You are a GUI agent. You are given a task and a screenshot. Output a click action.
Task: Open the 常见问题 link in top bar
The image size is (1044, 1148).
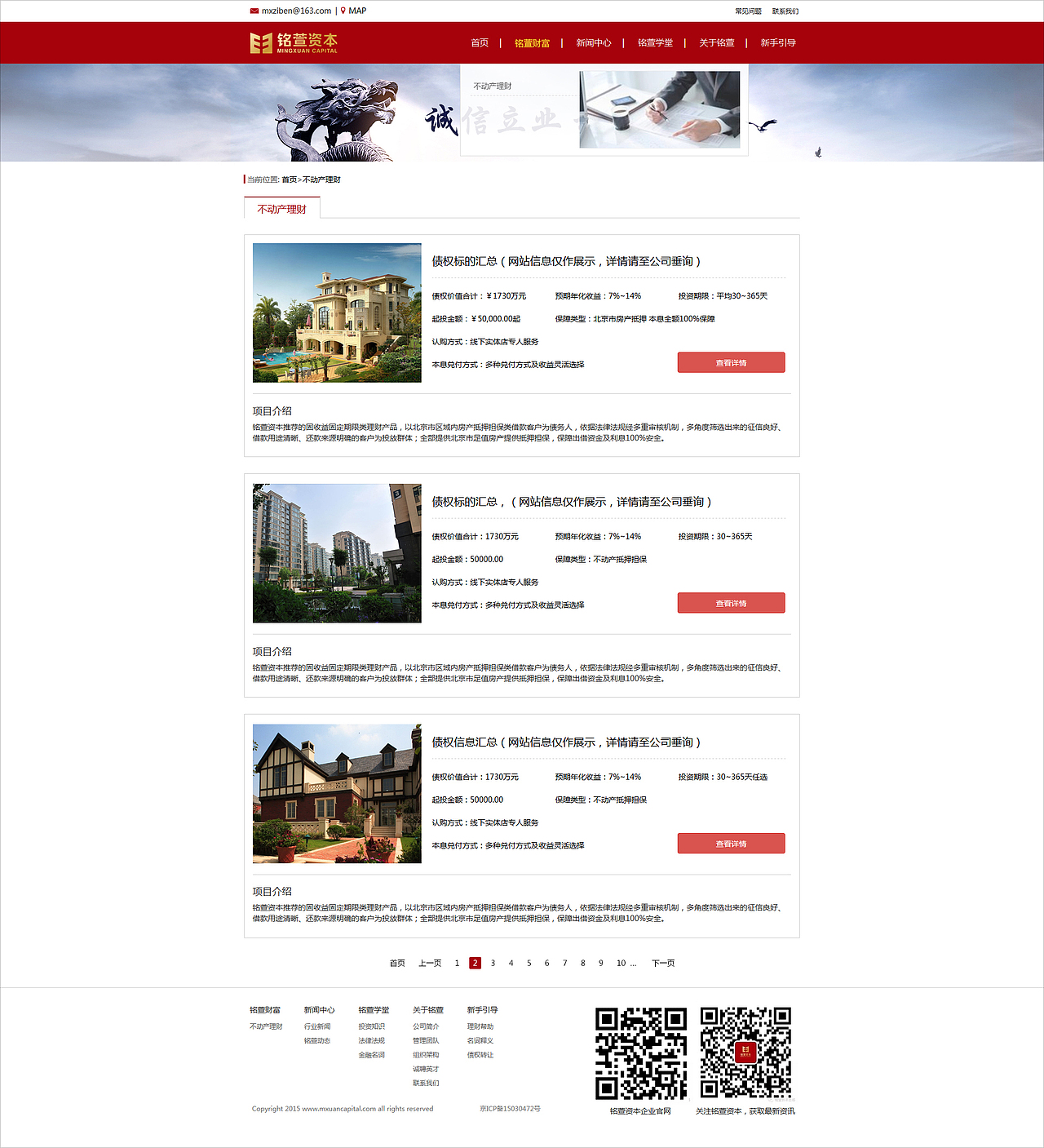pyautogui.click(x=748, y=11)
